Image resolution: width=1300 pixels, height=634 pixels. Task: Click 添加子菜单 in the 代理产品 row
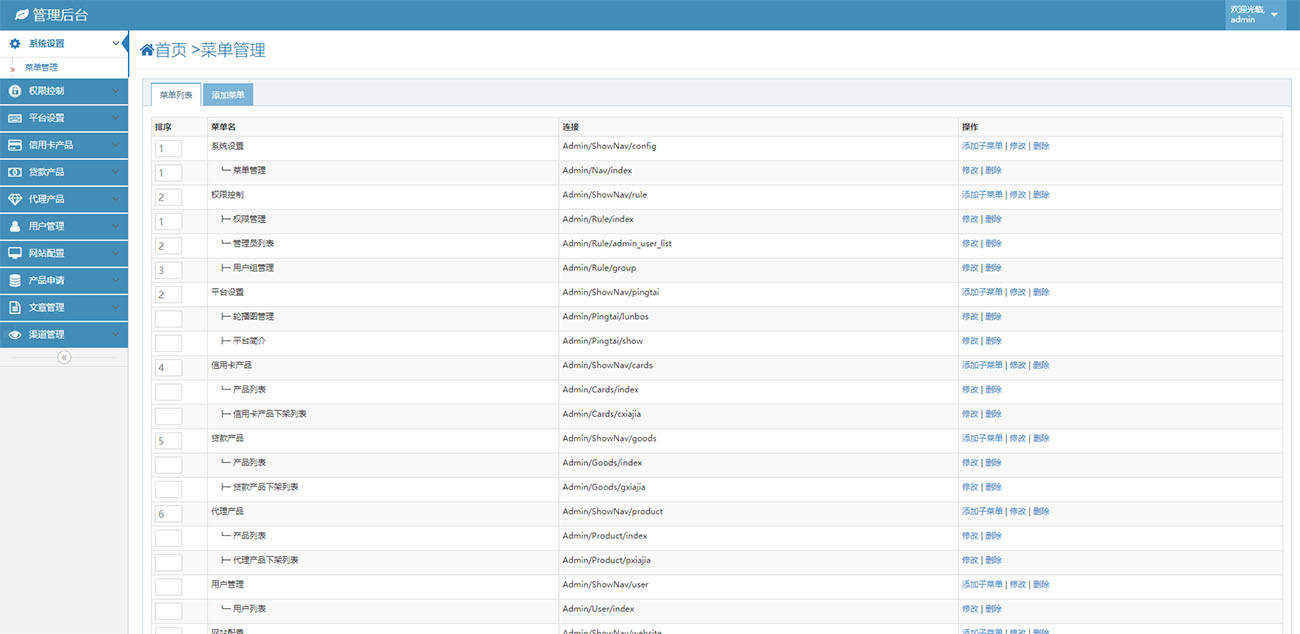[x=982, y=511]
